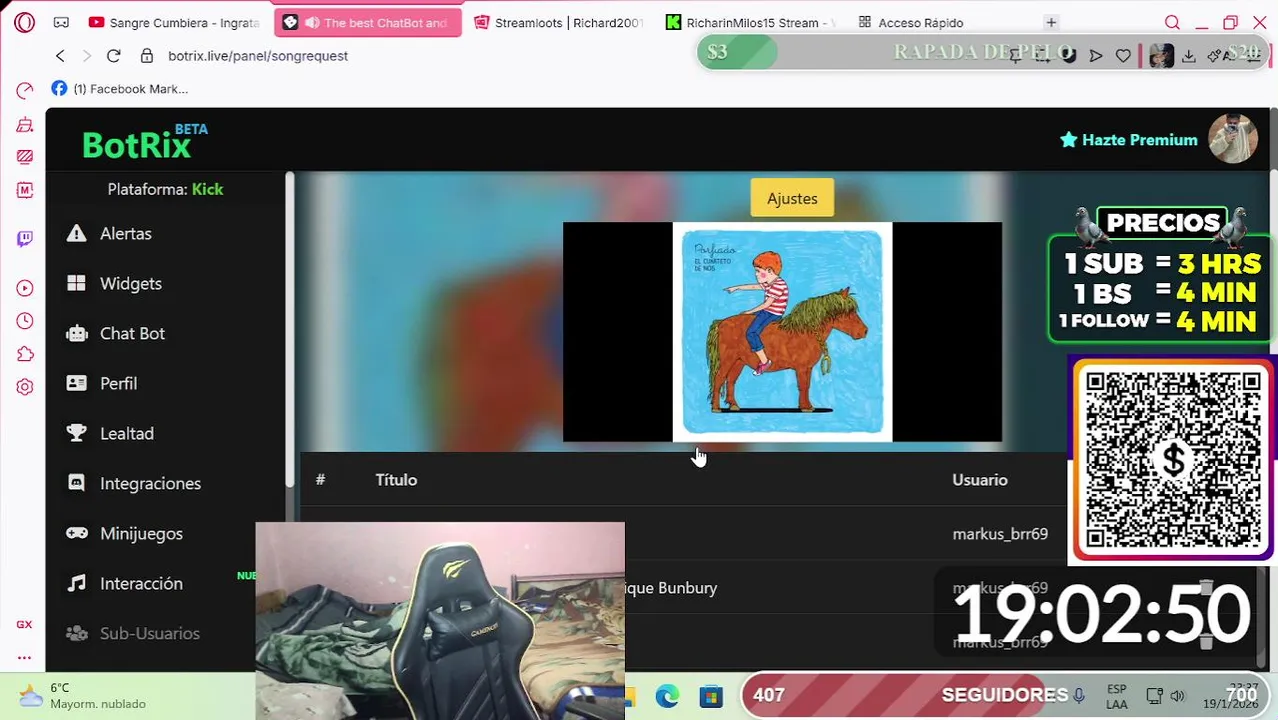Open Widgets in the BotRix sidebar
This screenshot has width=1278, height=720.
131,283
